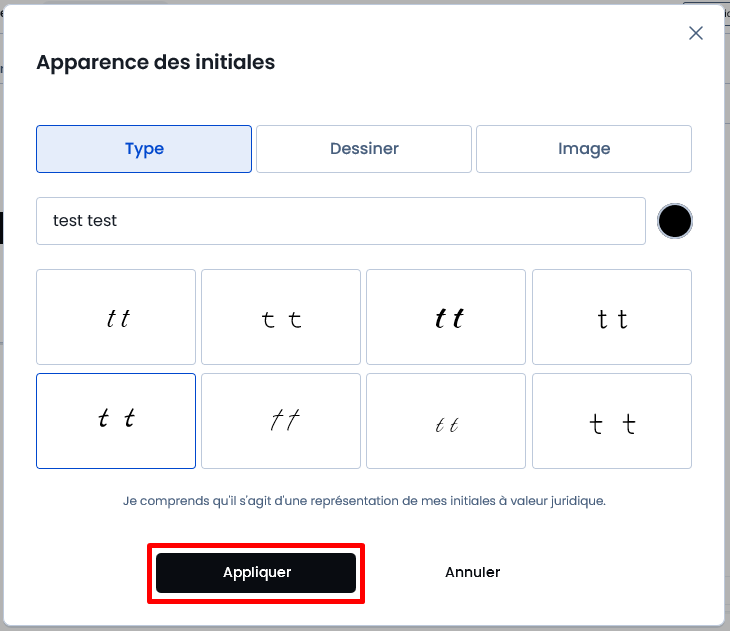This screenshot has width=730, height=631.
Task: Open the black ink color picker circle
Action: tap(675, 221)
